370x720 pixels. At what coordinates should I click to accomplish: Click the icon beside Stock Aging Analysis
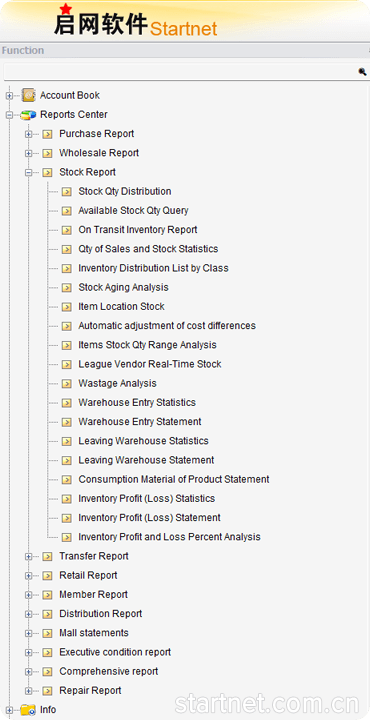point(67,287)
